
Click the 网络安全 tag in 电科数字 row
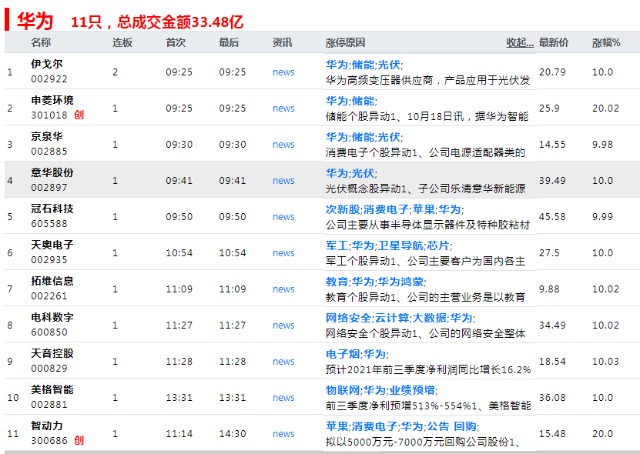point(348,318)
